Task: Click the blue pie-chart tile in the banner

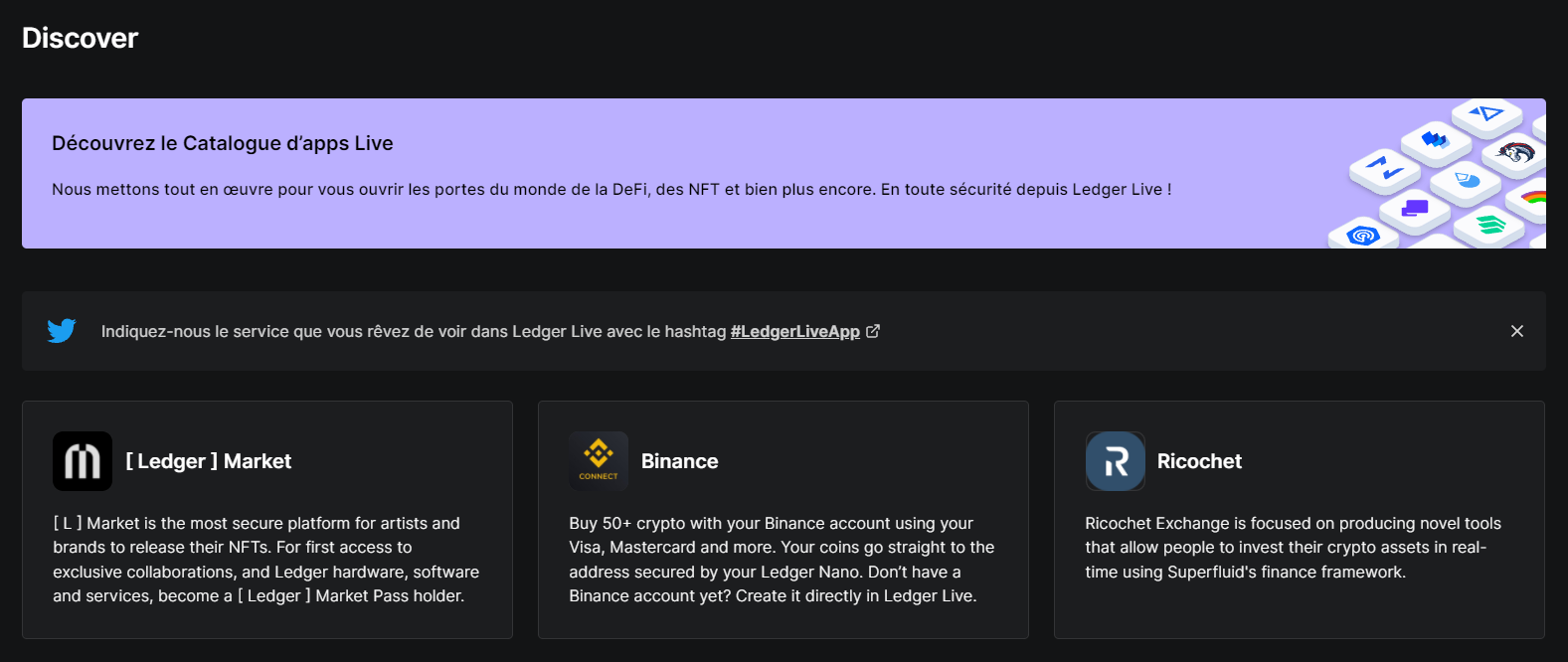Action: pos(1466,180)
